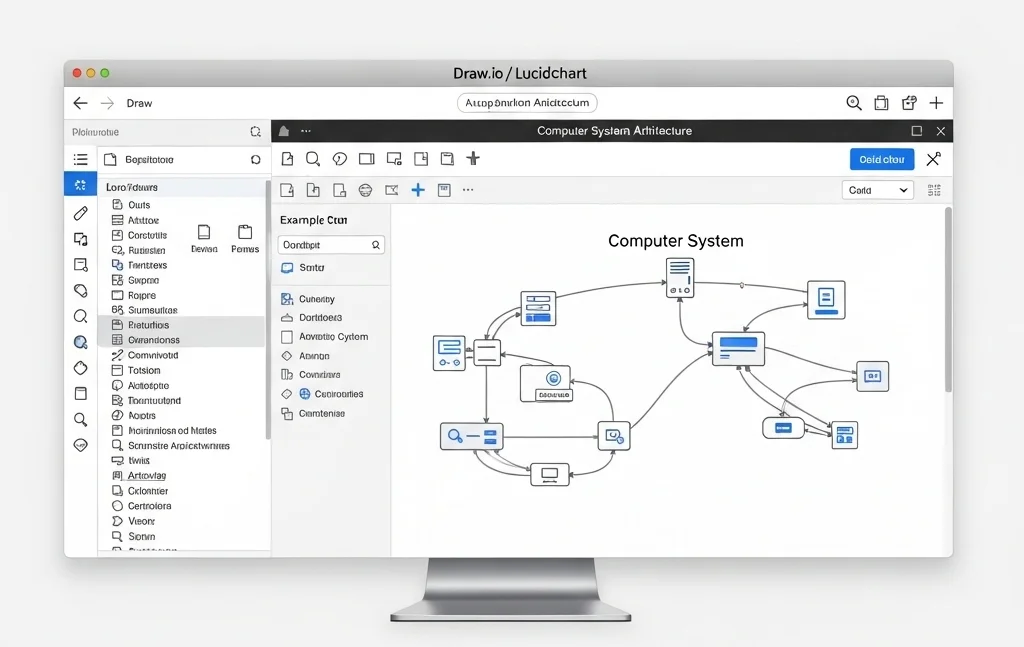
Task: Open the Corld dropdown
Action: 878,190
